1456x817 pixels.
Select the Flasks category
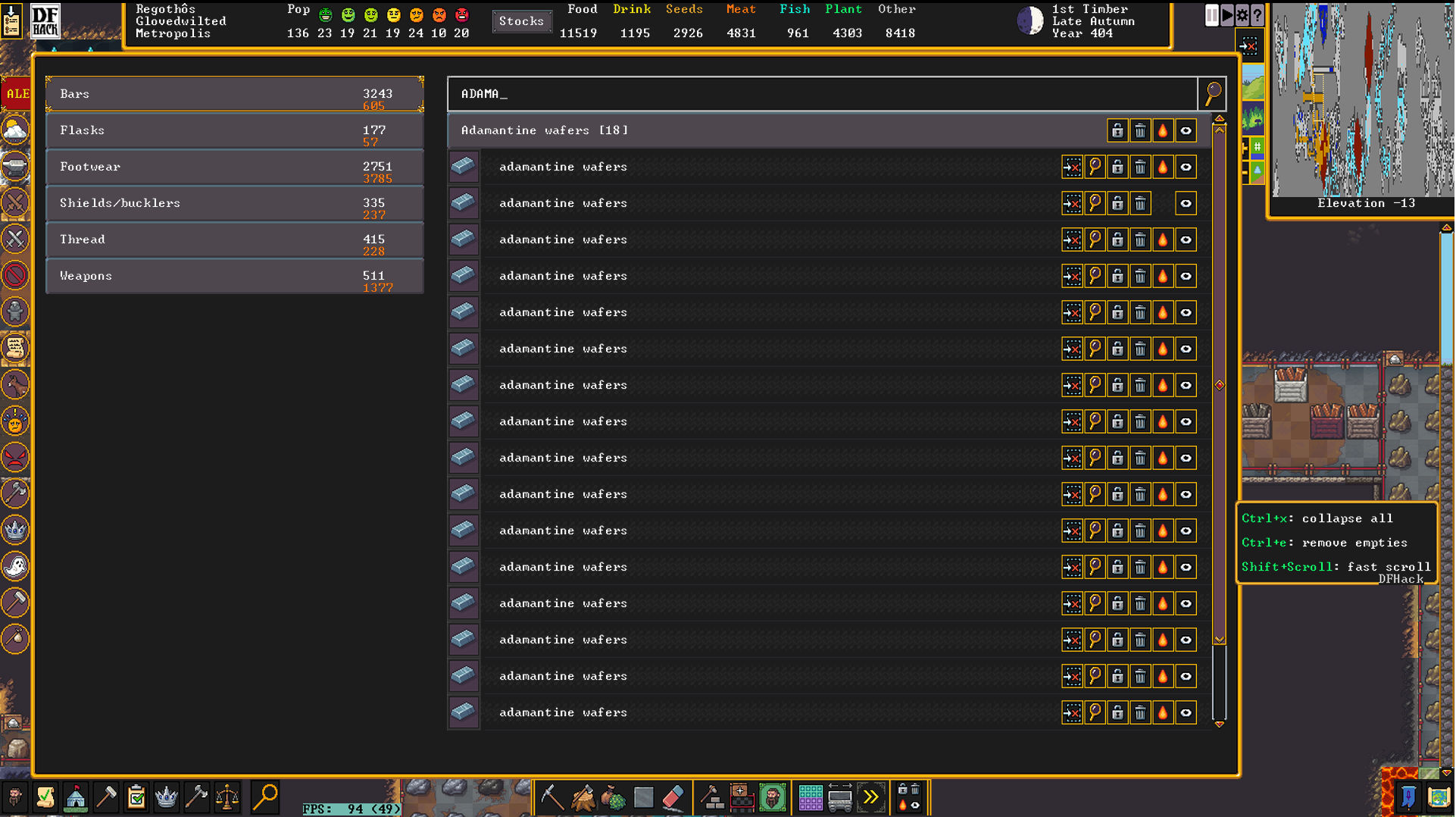click(x=235, y=130)
